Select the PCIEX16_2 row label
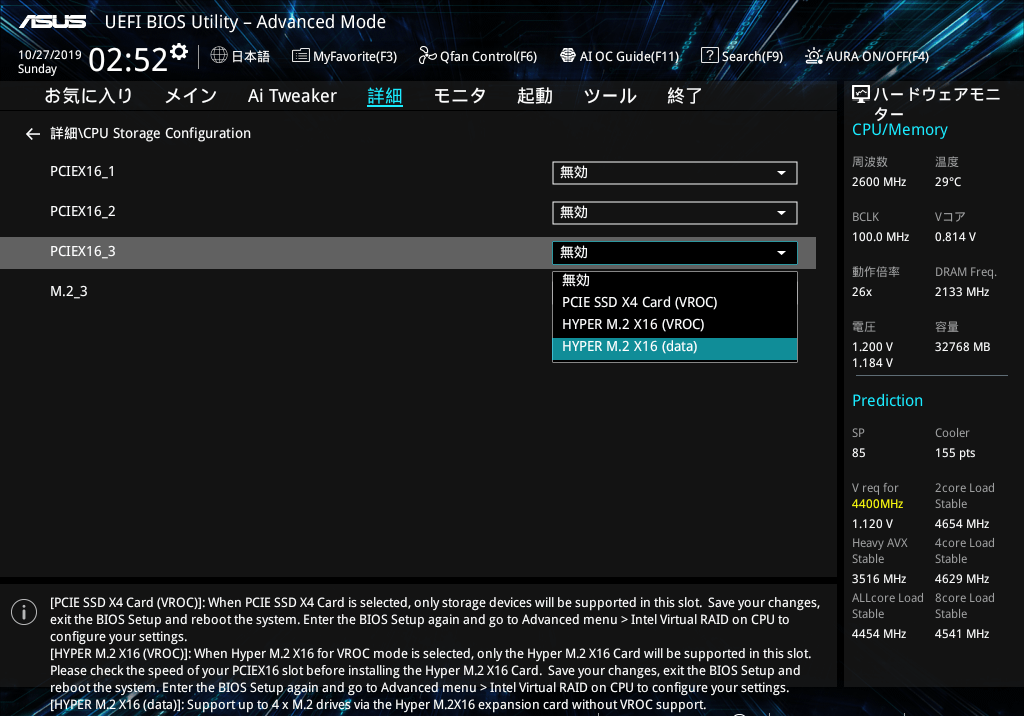The height and width of the screenshot is (716, 1024). coord(82,212)
